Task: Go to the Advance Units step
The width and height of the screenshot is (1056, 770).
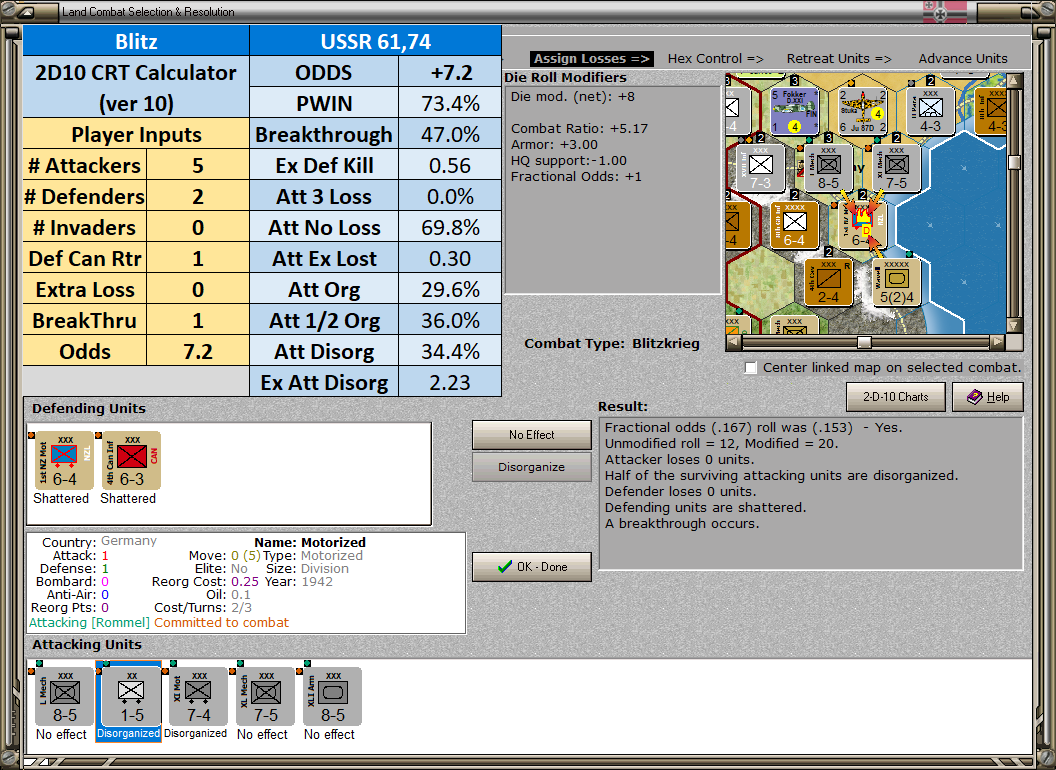Action: pos(962,59)
